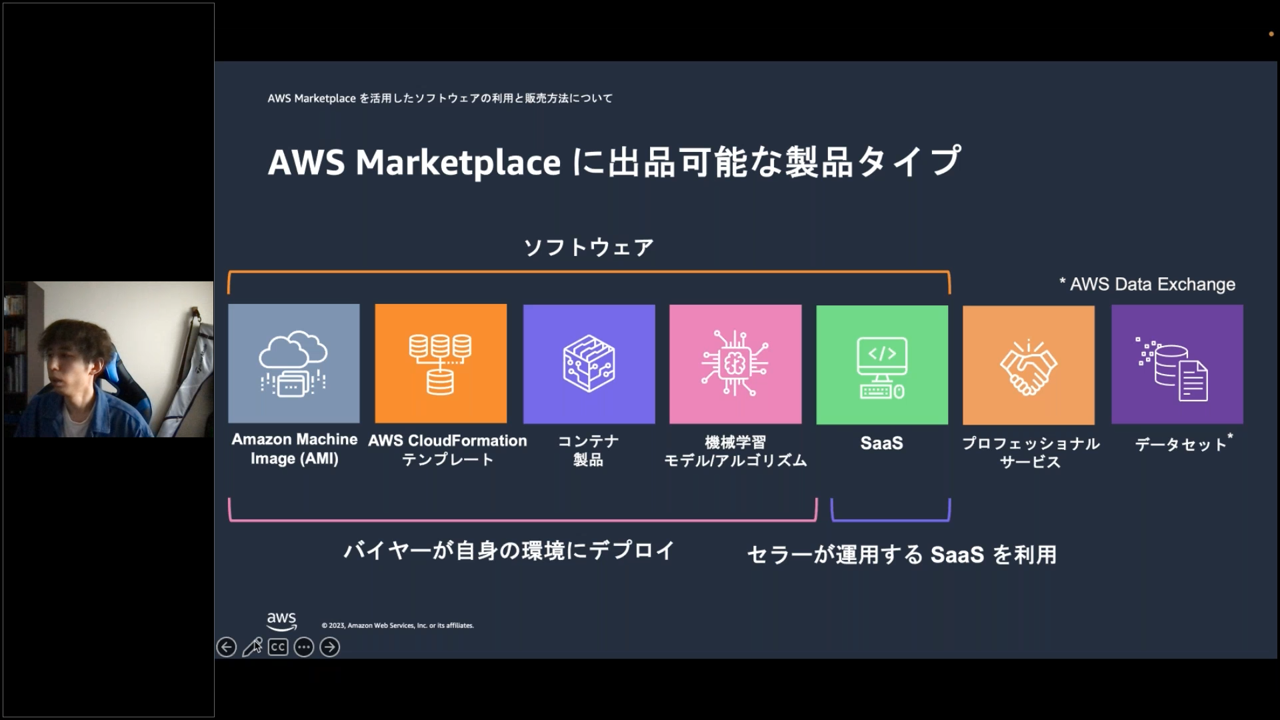Viewport: 1280px width, 720px height.
Task: Toggle the CC subtitles button
Action: [278, 647]
